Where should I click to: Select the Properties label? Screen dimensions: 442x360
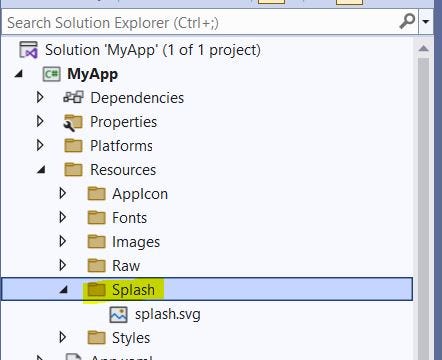pos(123,122)
